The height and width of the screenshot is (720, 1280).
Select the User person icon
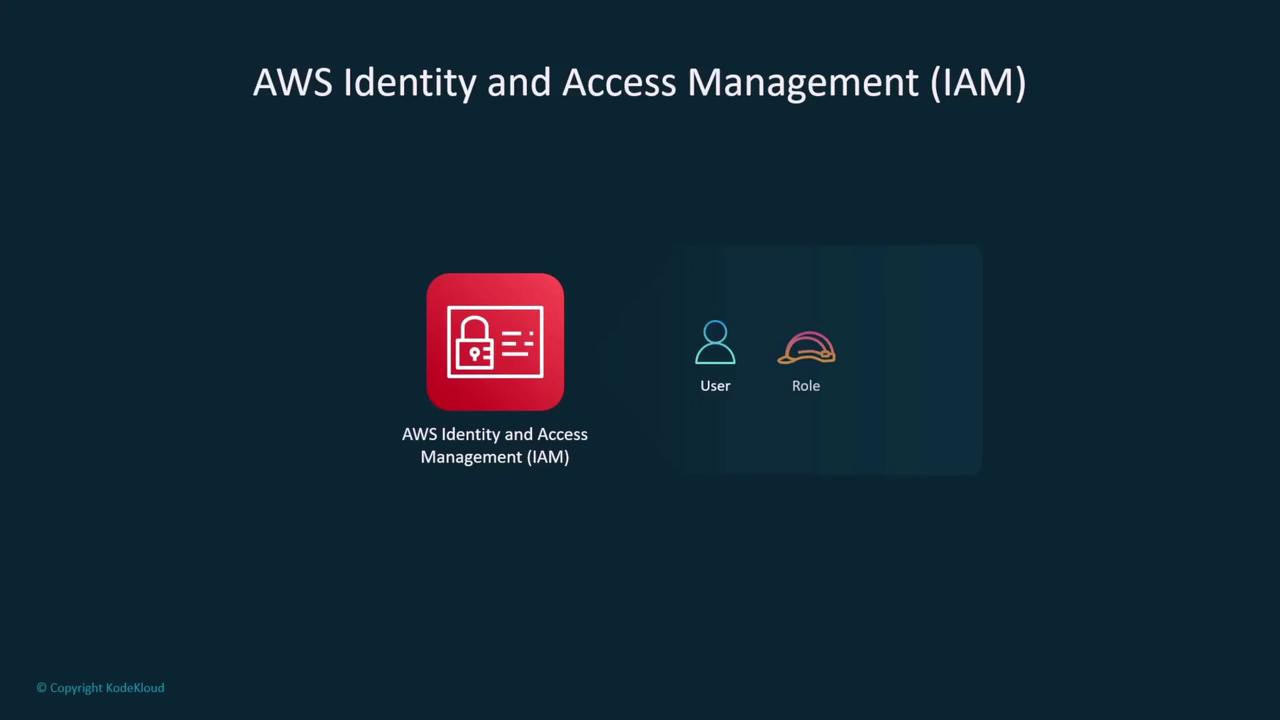[x=715, y=343]
